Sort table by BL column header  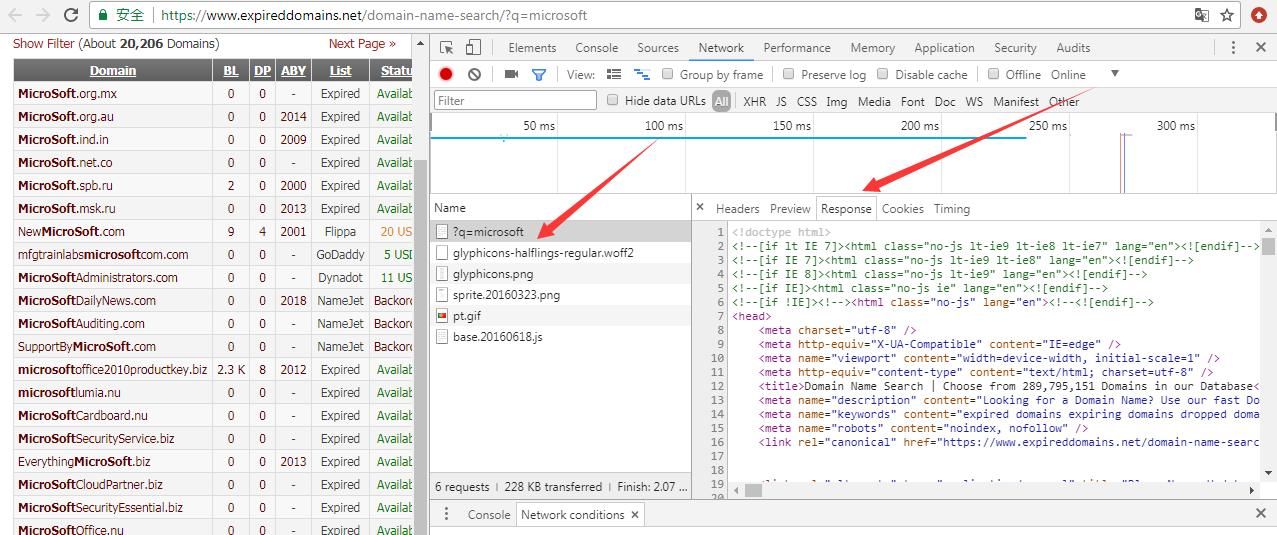point(231,70)
